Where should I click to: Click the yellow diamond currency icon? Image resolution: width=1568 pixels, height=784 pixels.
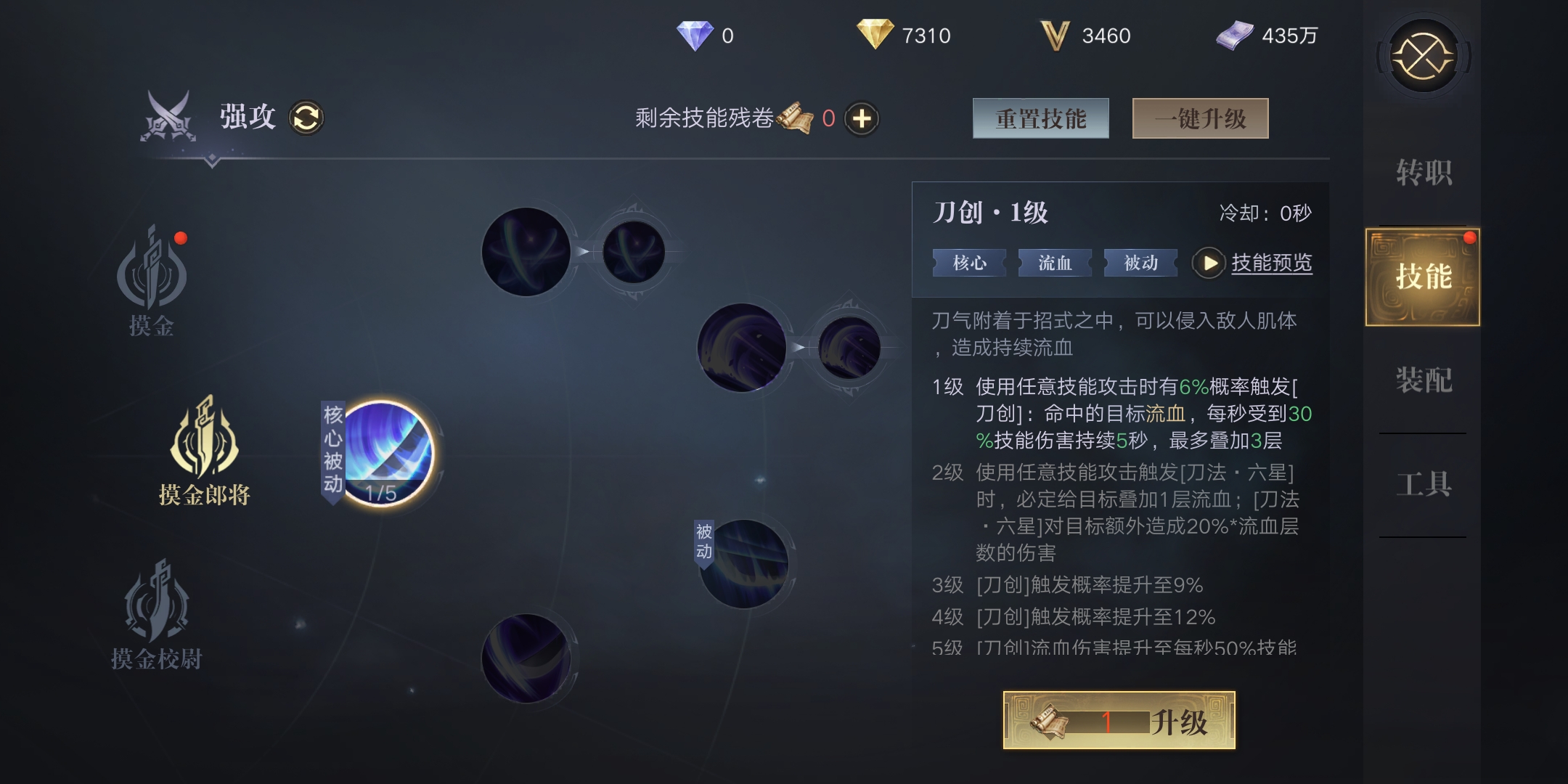875,34
